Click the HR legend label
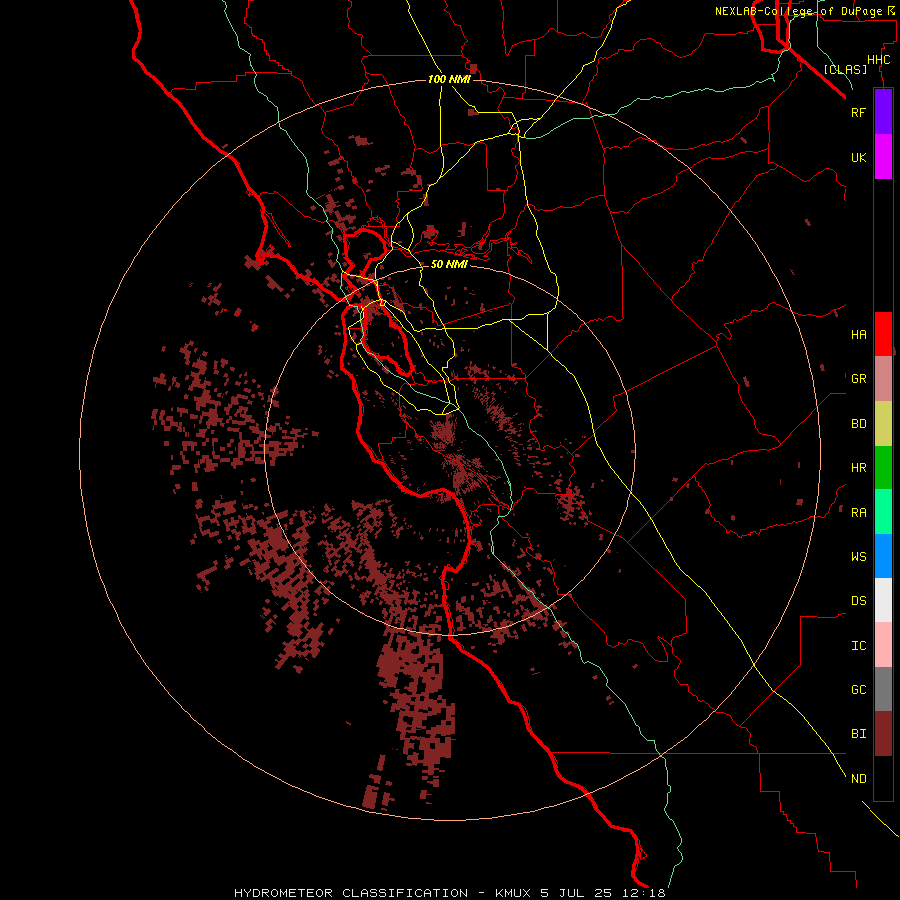This screenshot has height=900, width=900. [x=858, y=467]
